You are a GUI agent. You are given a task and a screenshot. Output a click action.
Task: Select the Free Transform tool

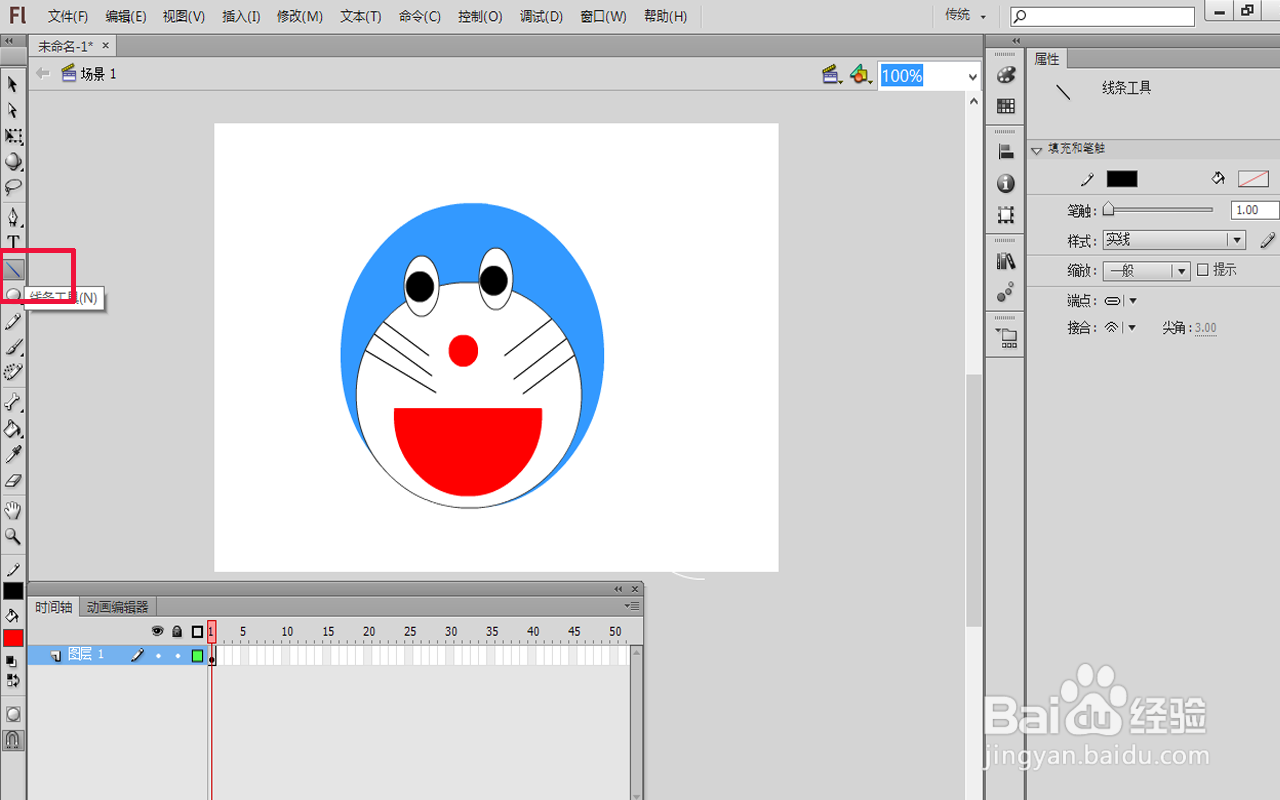[x=13, y=136]
